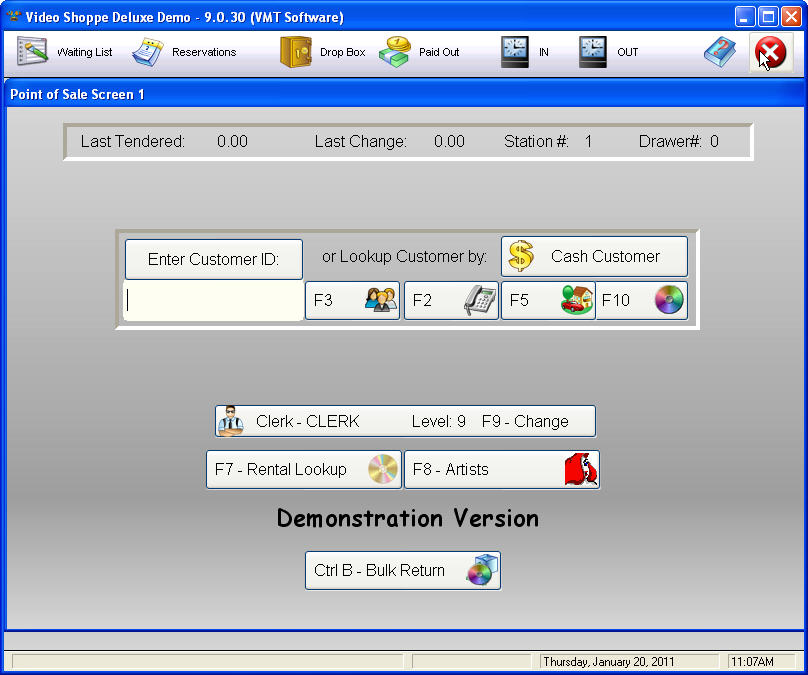
Task: Open the Waiting List toolbar icon
Action: [x=33, y=52]
